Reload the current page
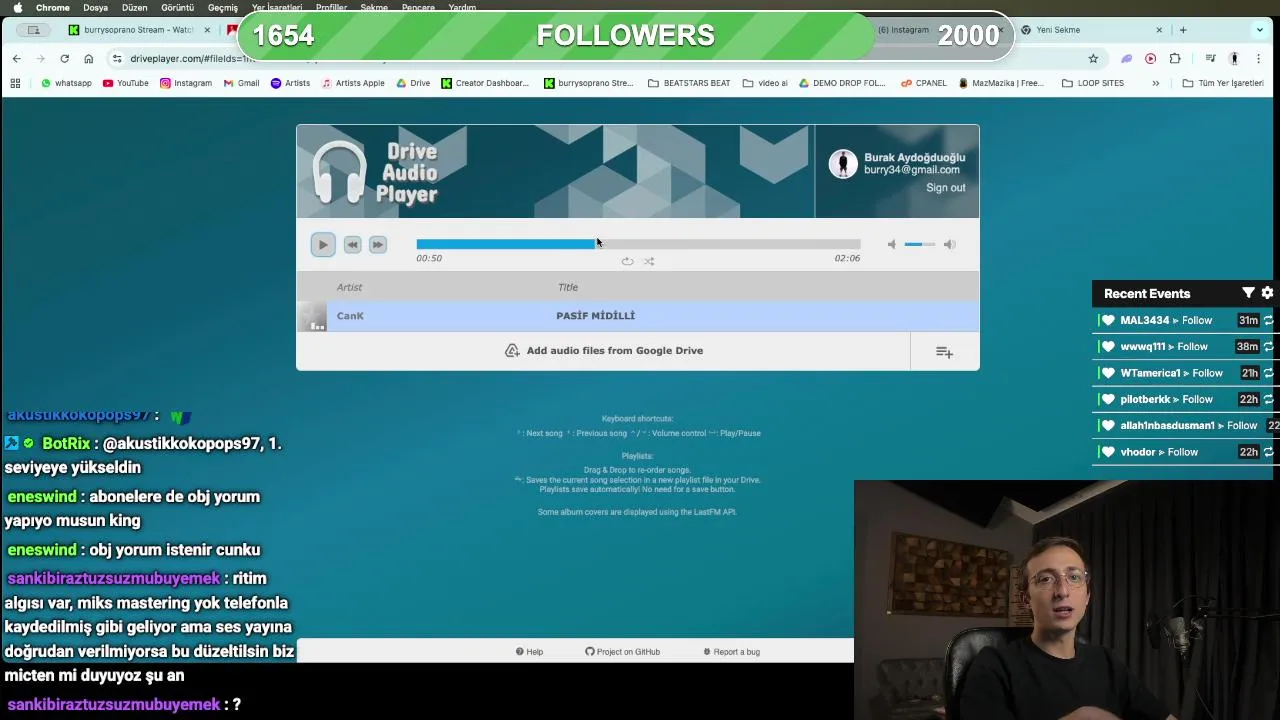This screenshot has height=720, width=1280. pos(64,59)
